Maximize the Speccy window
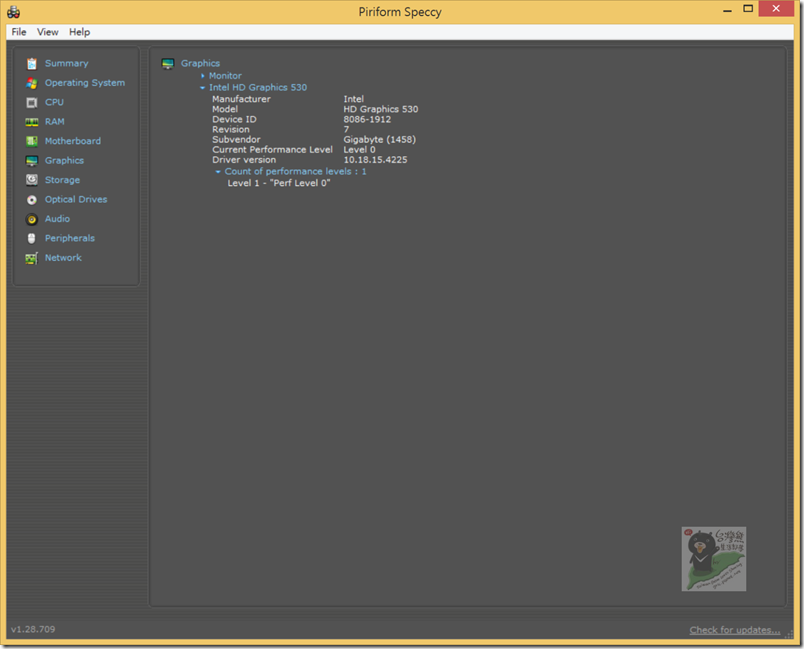Image resolution: width=804 pixels, height=649 pixels. pos(748,9)
